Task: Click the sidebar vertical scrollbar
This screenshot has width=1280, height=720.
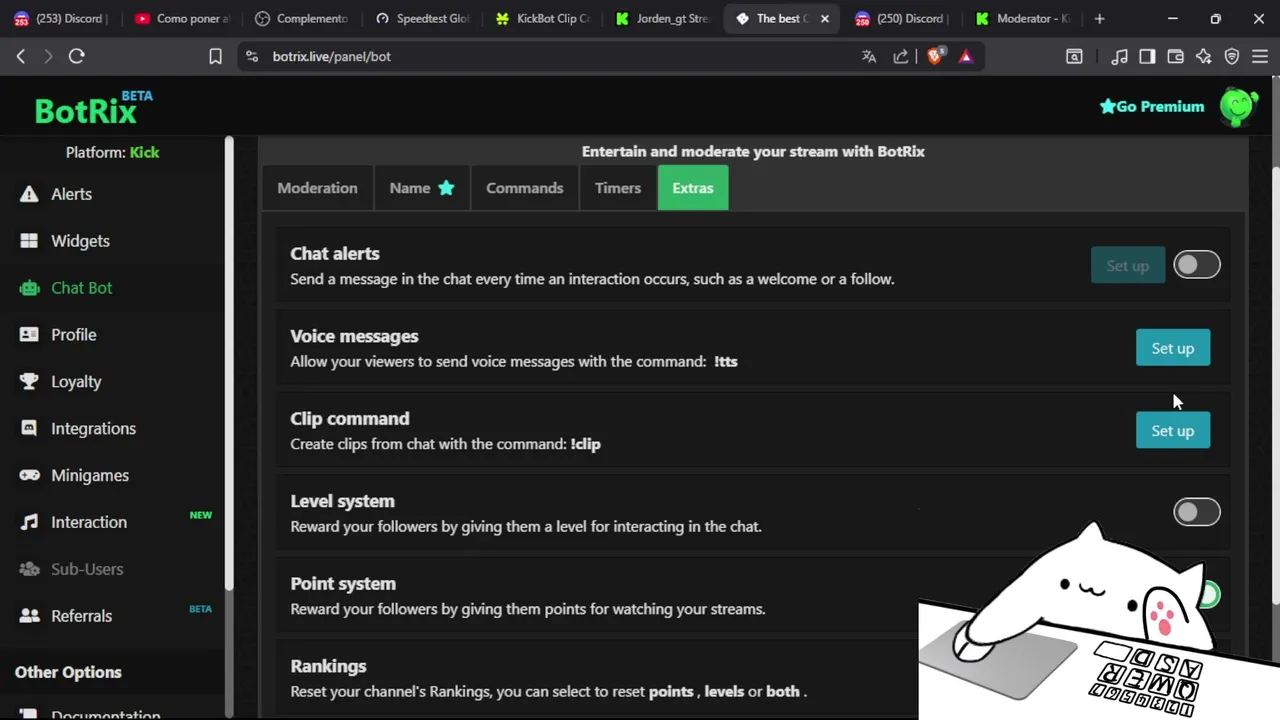Action: coord(229,362)
